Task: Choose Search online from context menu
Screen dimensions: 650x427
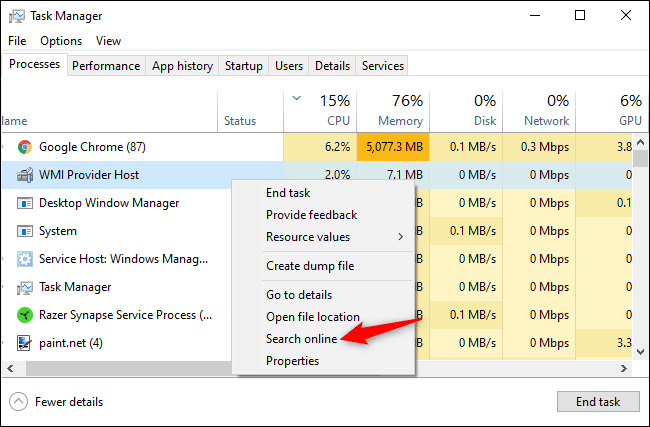Action: pyautogui.click(x=302, y=339)
